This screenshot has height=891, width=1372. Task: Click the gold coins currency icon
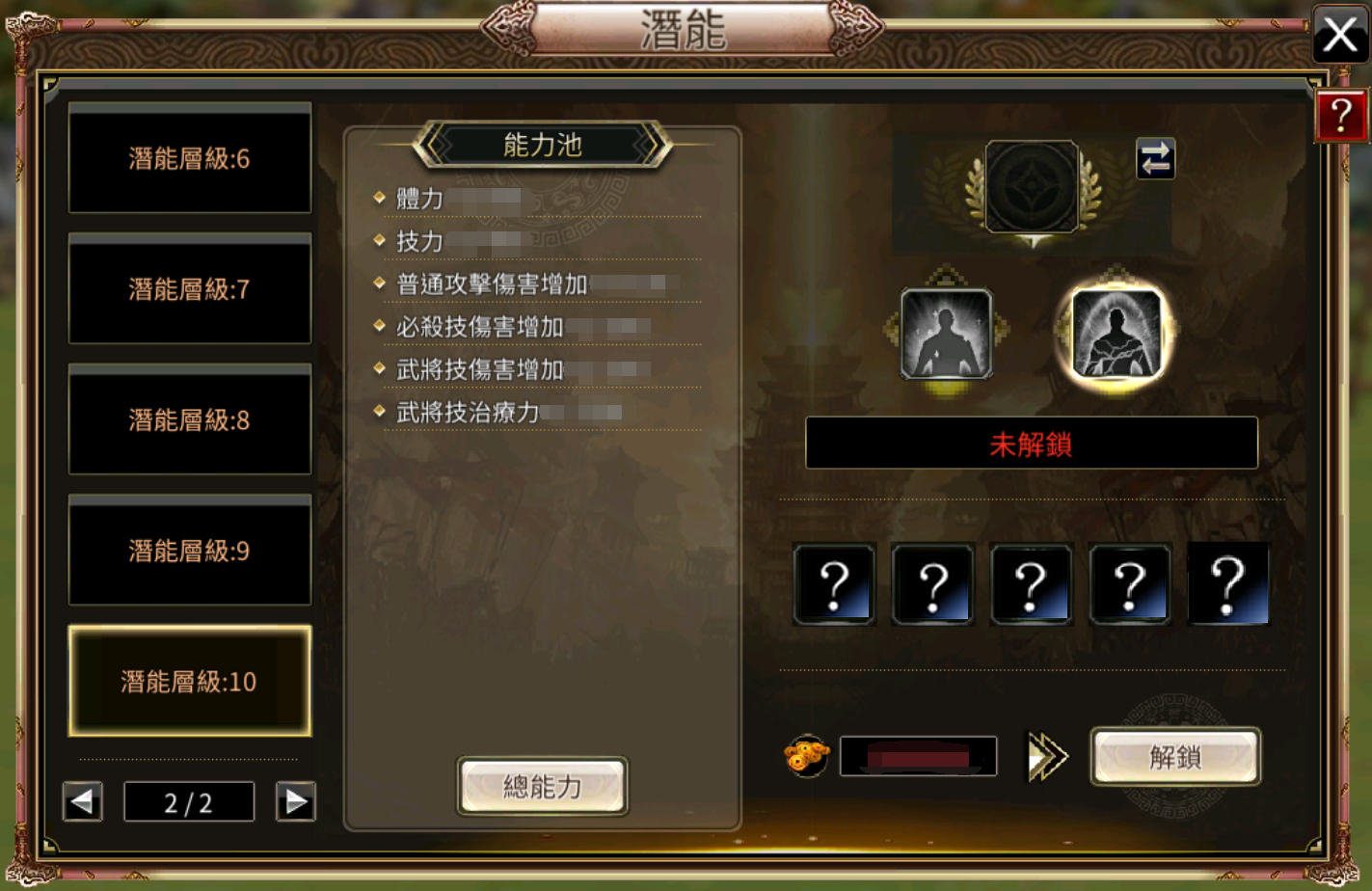[x=807, y=756]
